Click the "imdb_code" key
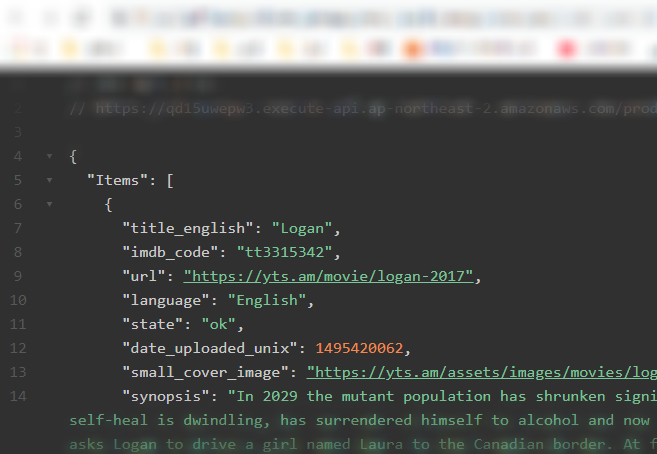This screenshot has width=657, height=454. tap(170, 252)
